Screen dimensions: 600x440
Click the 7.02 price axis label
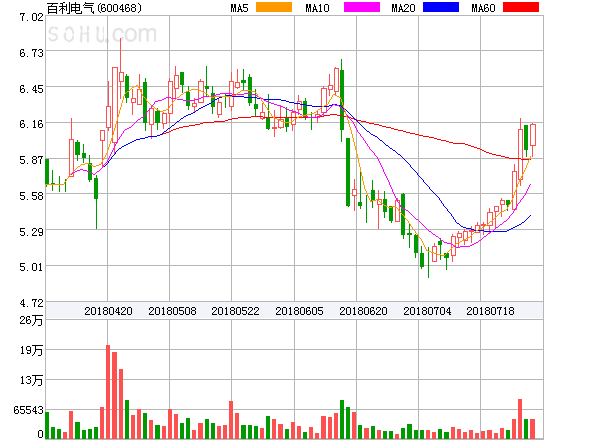tap(31, 17)
